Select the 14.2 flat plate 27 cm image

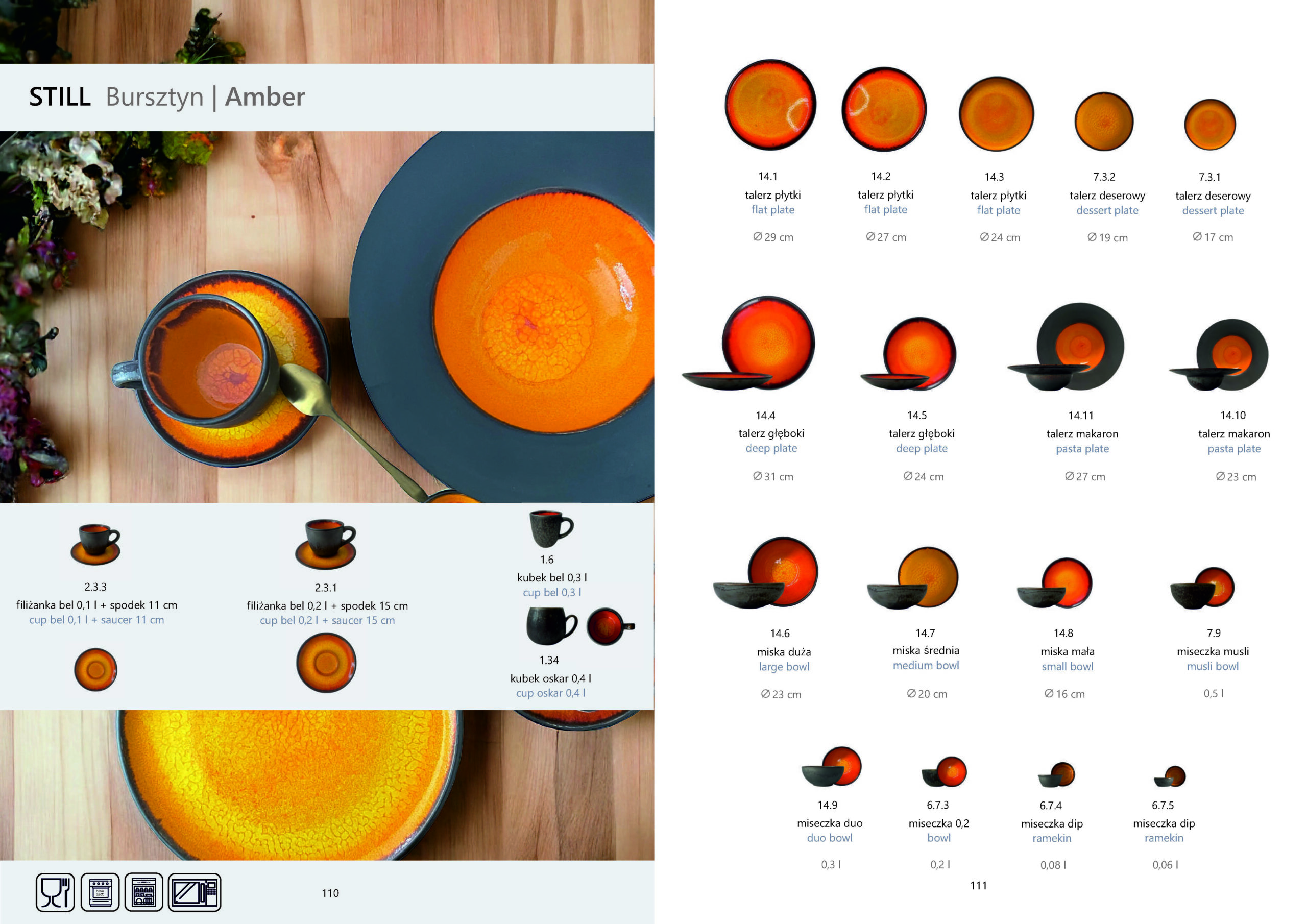(x=884, y=109)
